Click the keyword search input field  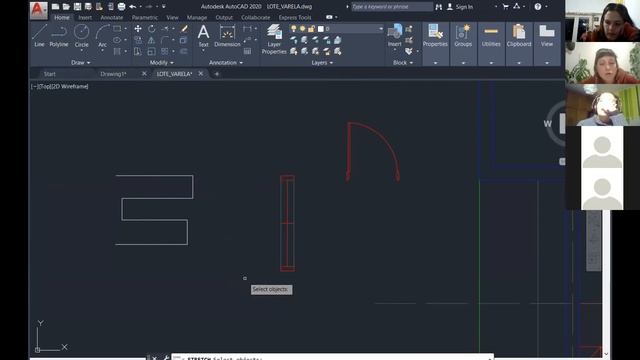point(392,7)
